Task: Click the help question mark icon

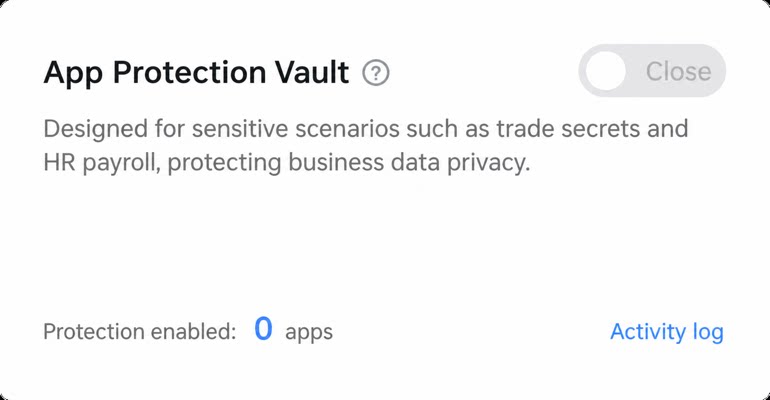Action: coord(376,73)
